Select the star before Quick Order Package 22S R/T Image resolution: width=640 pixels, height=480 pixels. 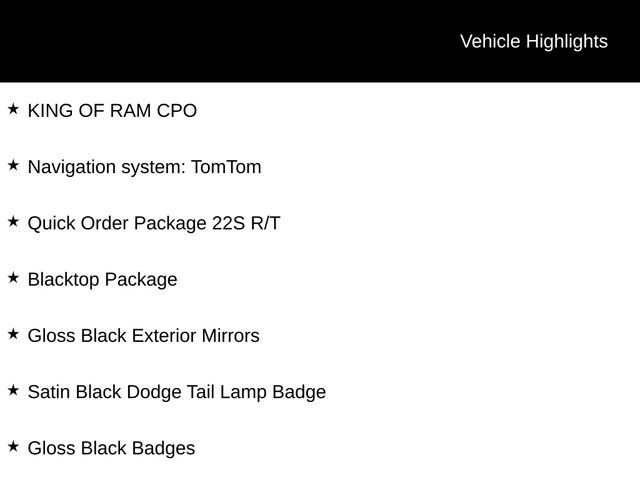coord(13,222)
